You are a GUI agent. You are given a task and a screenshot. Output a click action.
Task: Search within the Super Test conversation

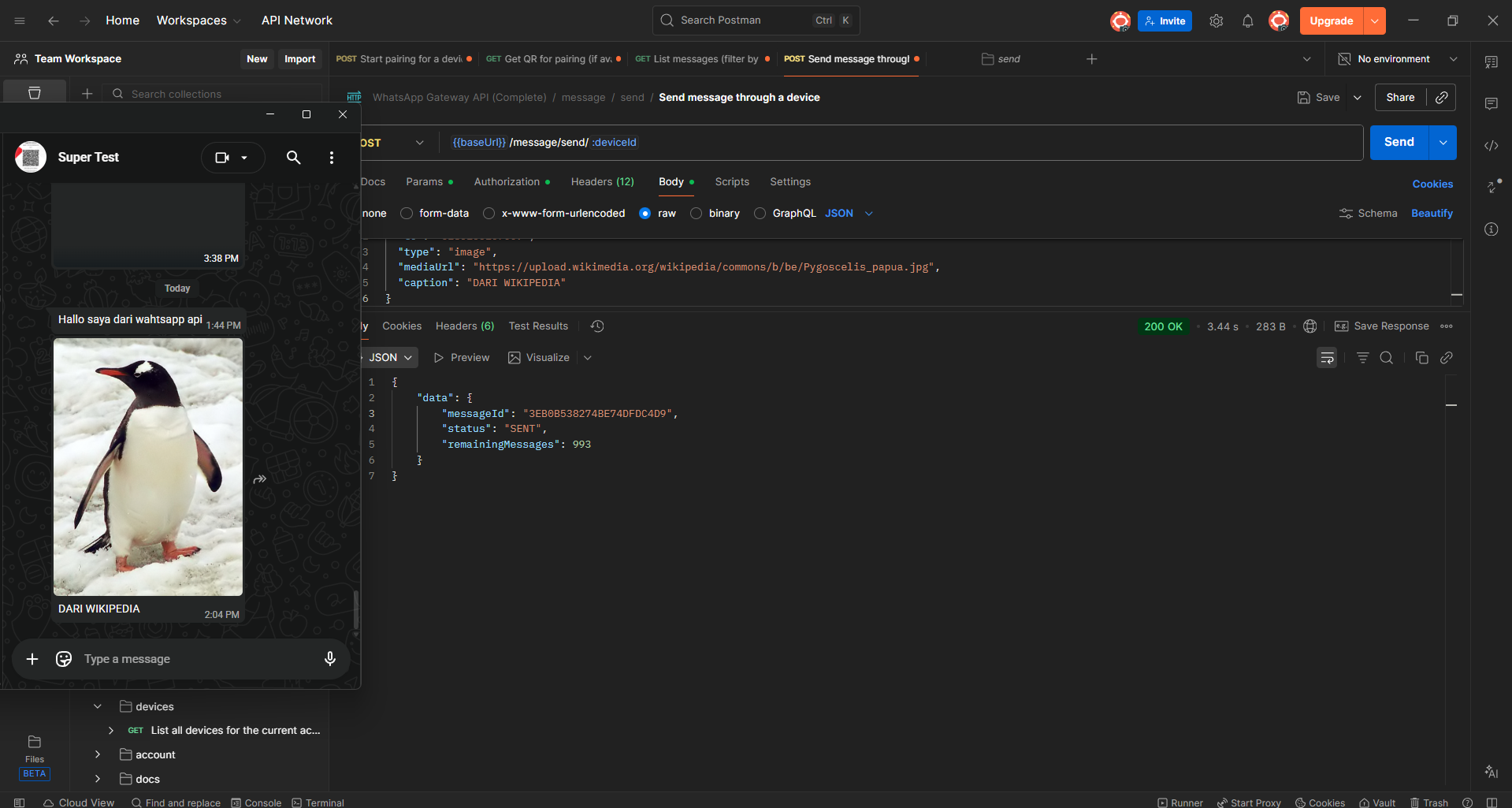(x=293, y=158)
